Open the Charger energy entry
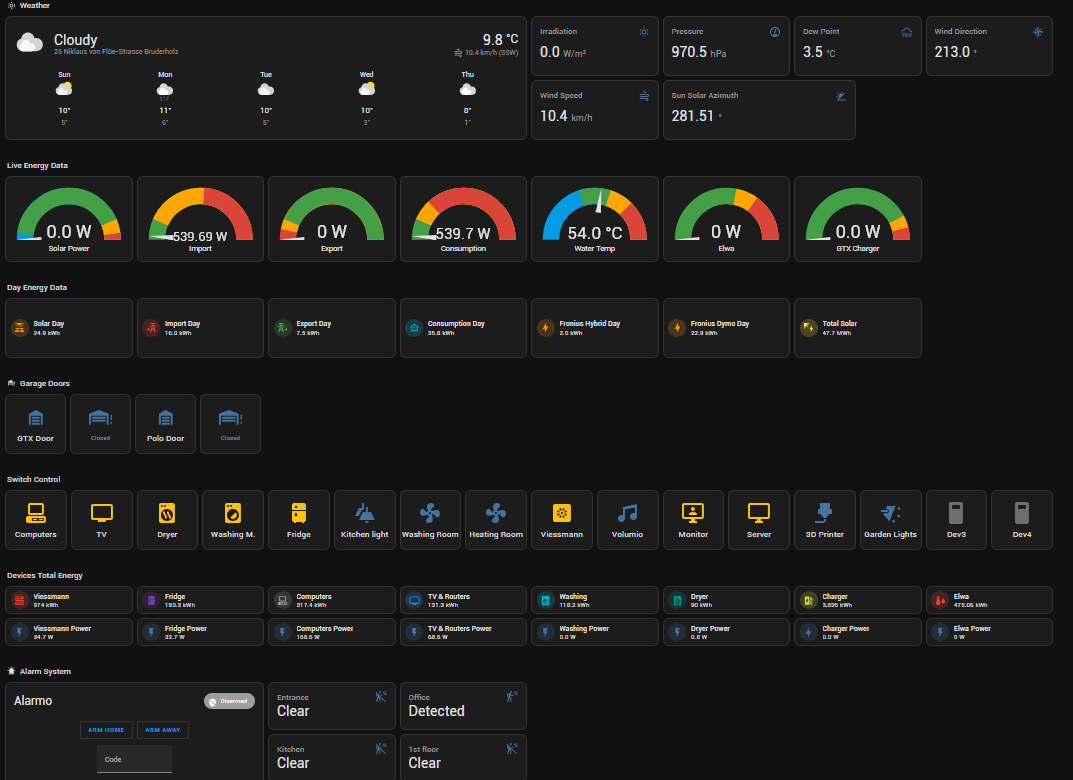The width and height of the screenshot is (1073, 780). [857, 600]
